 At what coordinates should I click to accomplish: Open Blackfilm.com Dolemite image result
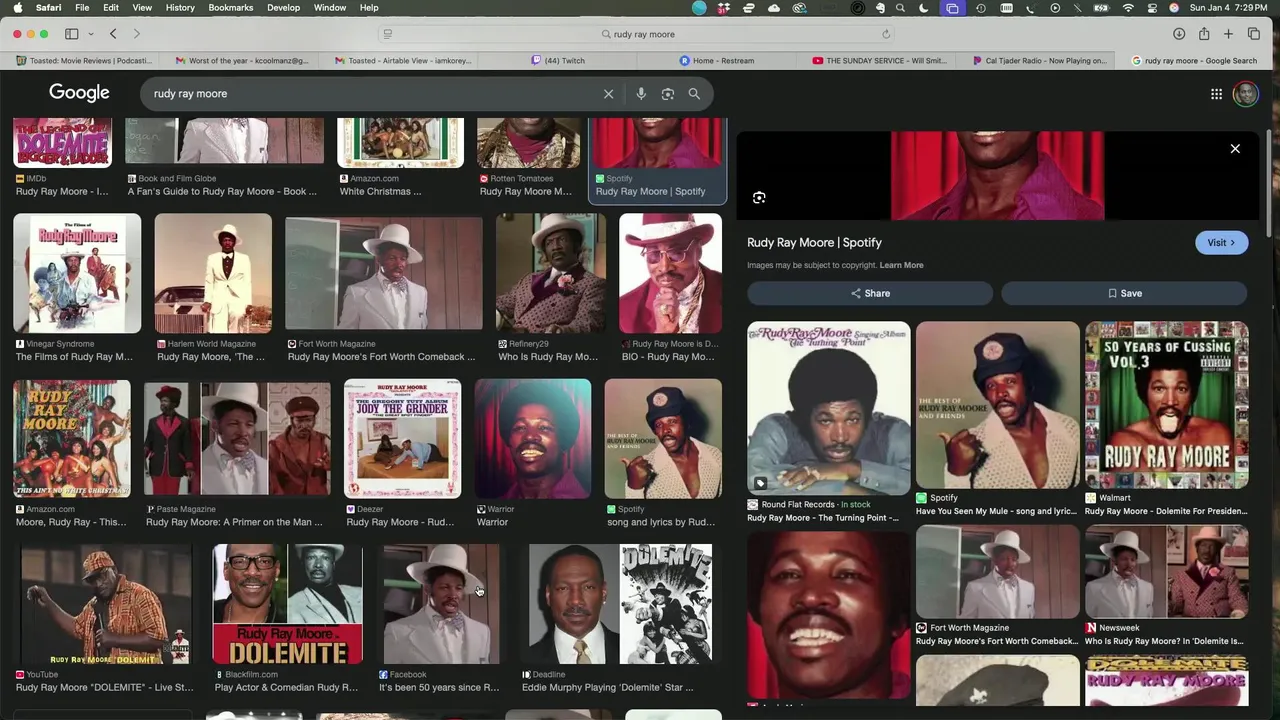[288, 604]
